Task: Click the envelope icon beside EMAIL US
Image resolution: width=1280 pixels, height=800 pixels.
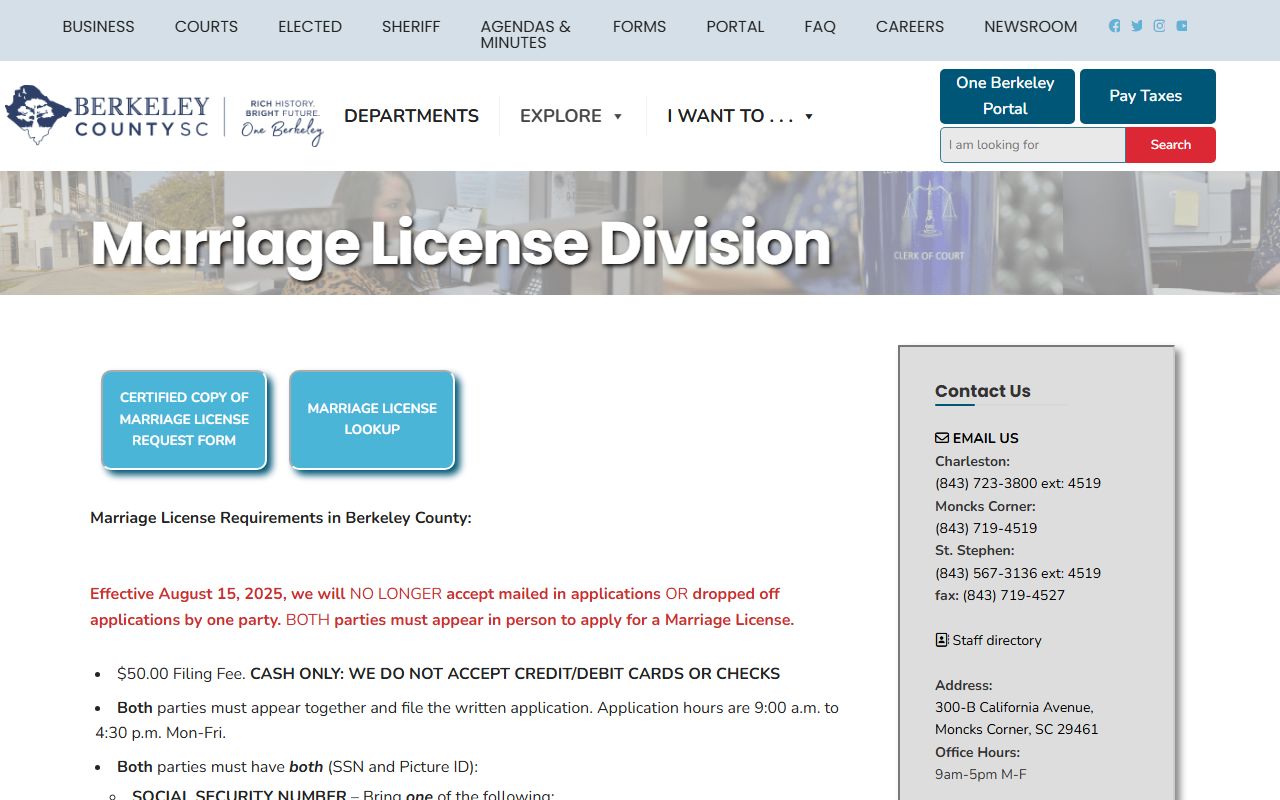Action: [x=942, y=438]
